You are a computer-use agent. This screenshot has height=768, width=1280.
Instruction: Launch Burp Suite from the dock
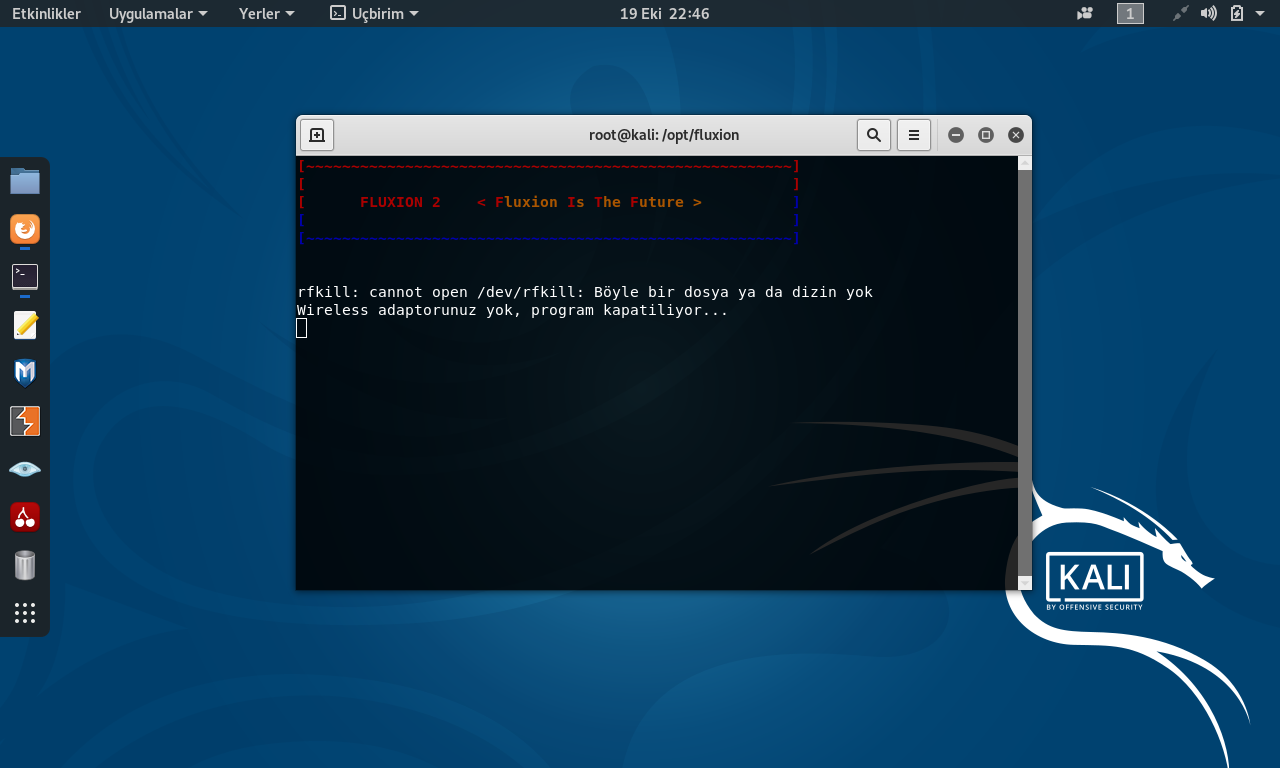pyautogui.click(x=25, y=421)
